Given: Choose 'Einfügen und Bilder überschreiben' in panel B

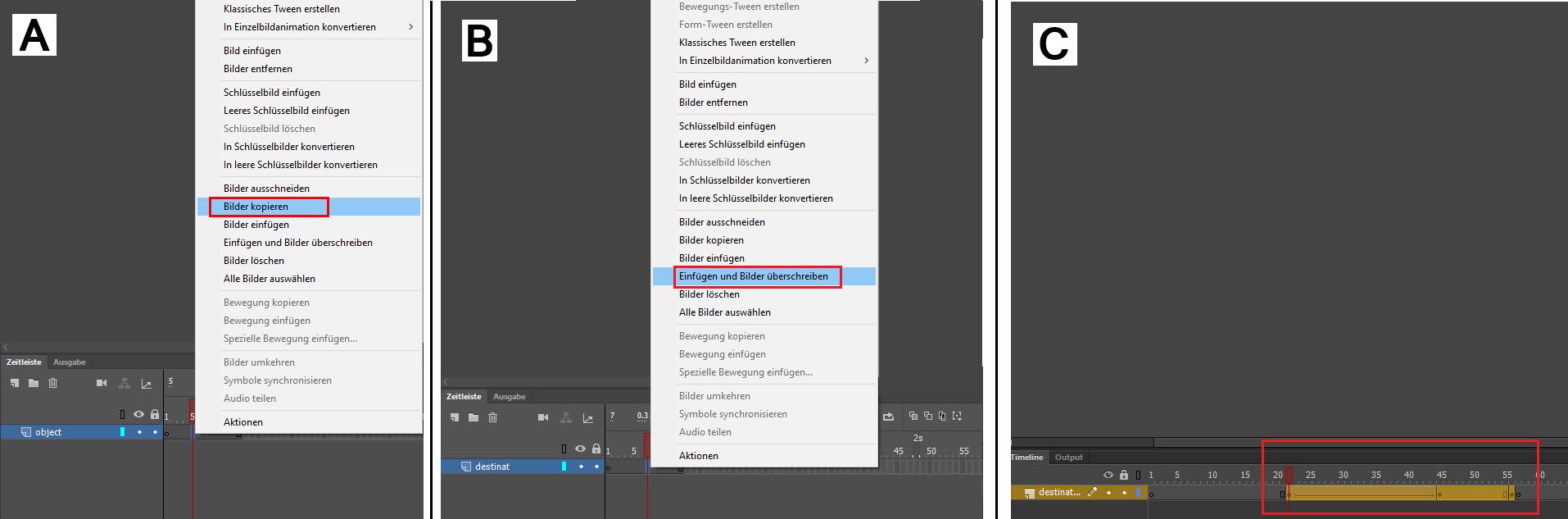Looking at the screenshot, I should tap(764, 276).
